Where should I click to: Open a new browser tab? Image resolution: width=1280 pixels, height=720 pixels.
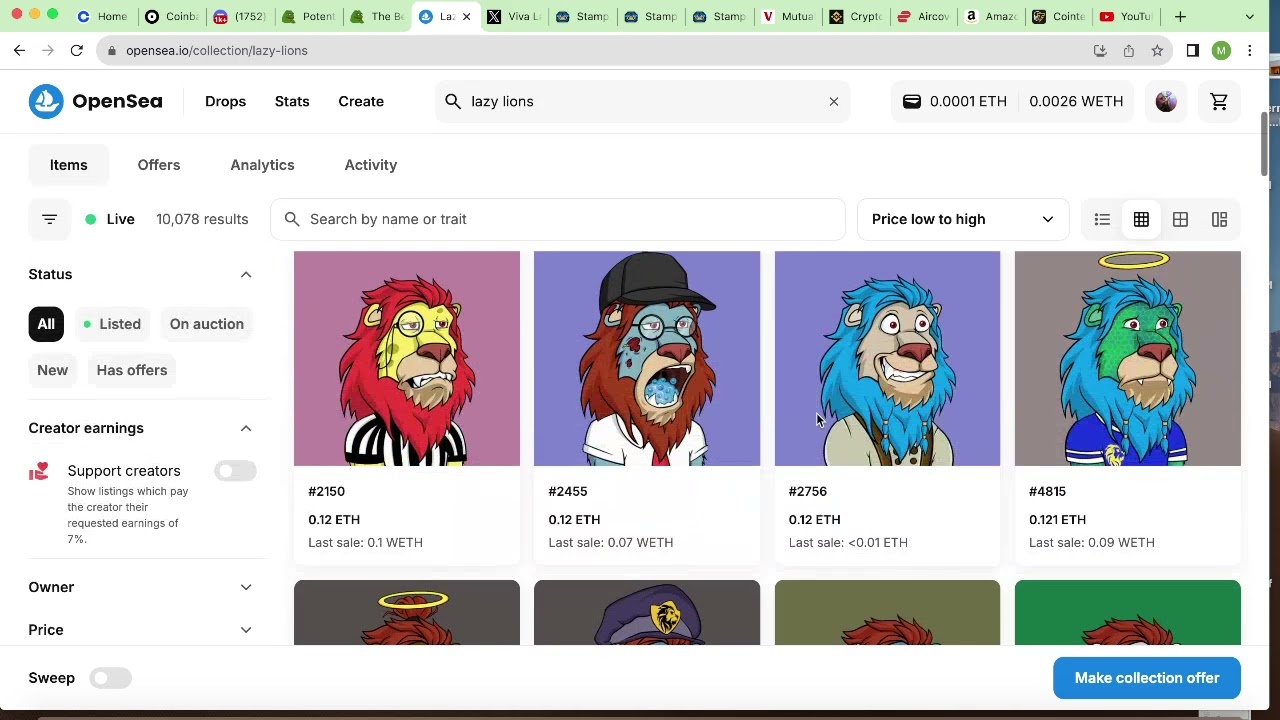[1180, 16]
